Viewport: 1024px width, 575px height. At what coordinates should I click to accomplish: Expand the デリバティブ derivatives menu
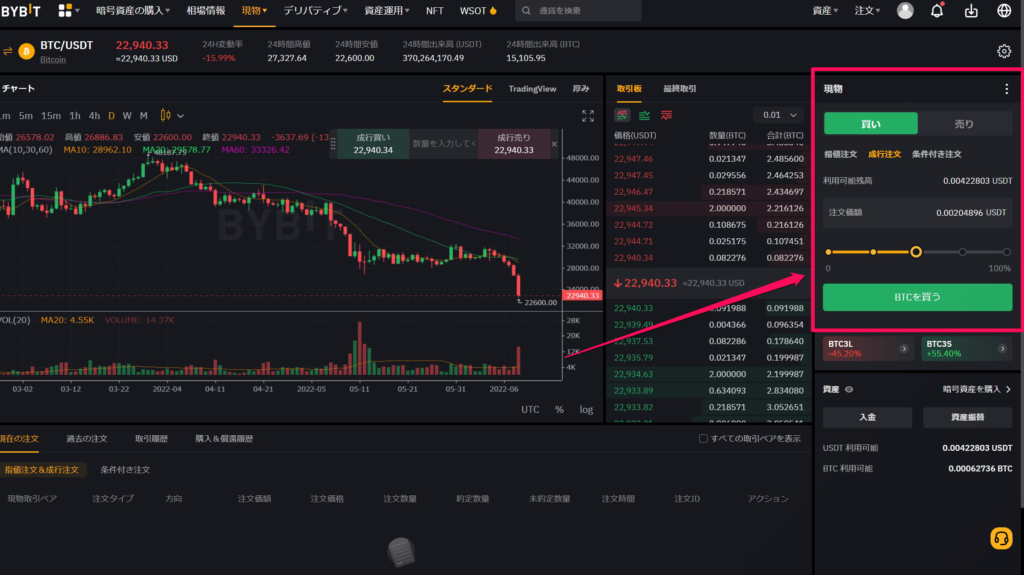pos(315,10)
